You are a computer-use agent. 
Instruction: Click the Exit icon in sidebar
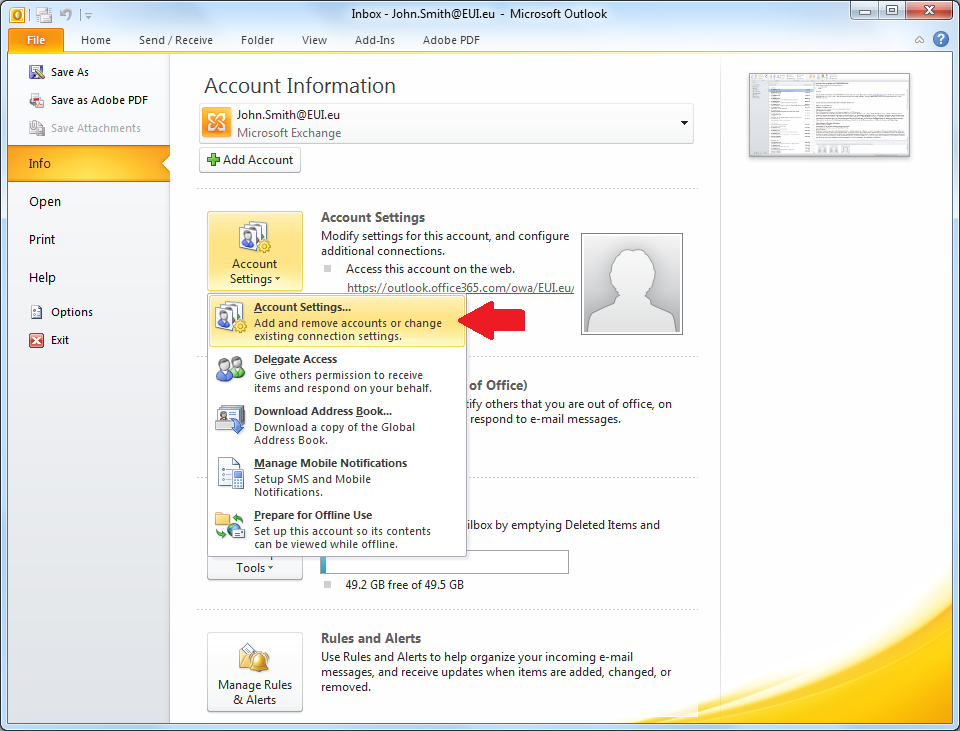37,340
